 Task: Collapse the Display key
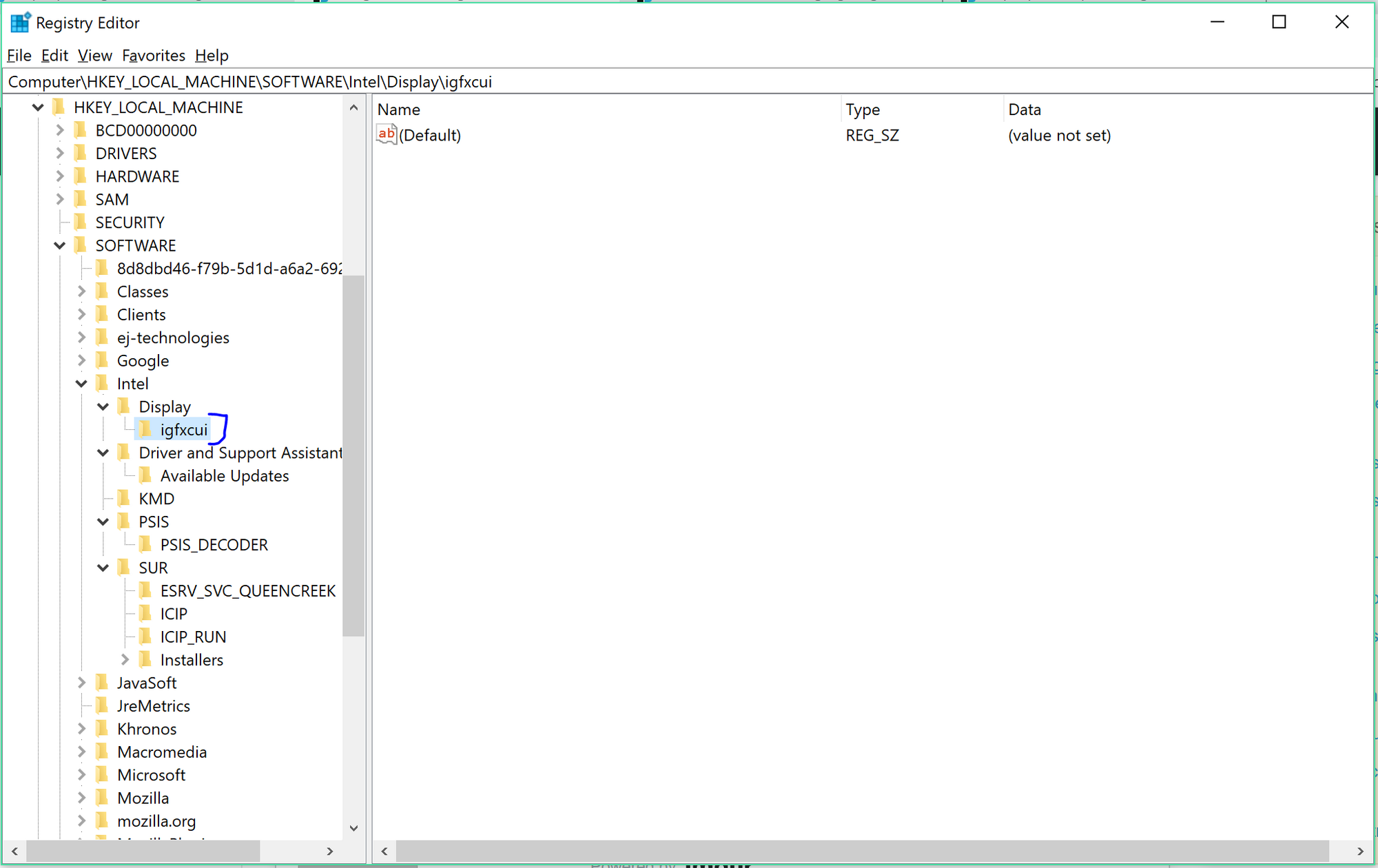click(103, 406)
